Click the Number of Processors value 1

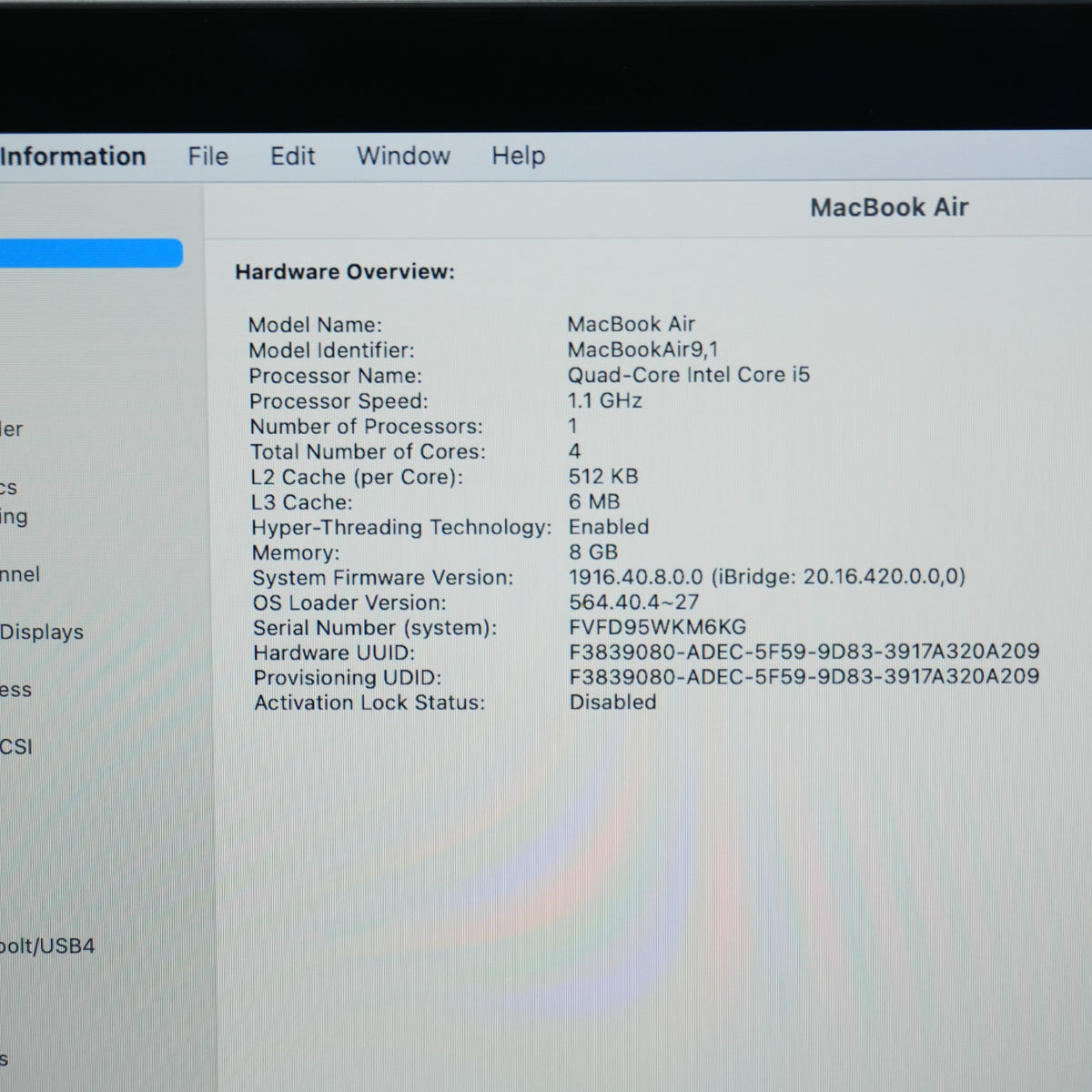point(572,426)
